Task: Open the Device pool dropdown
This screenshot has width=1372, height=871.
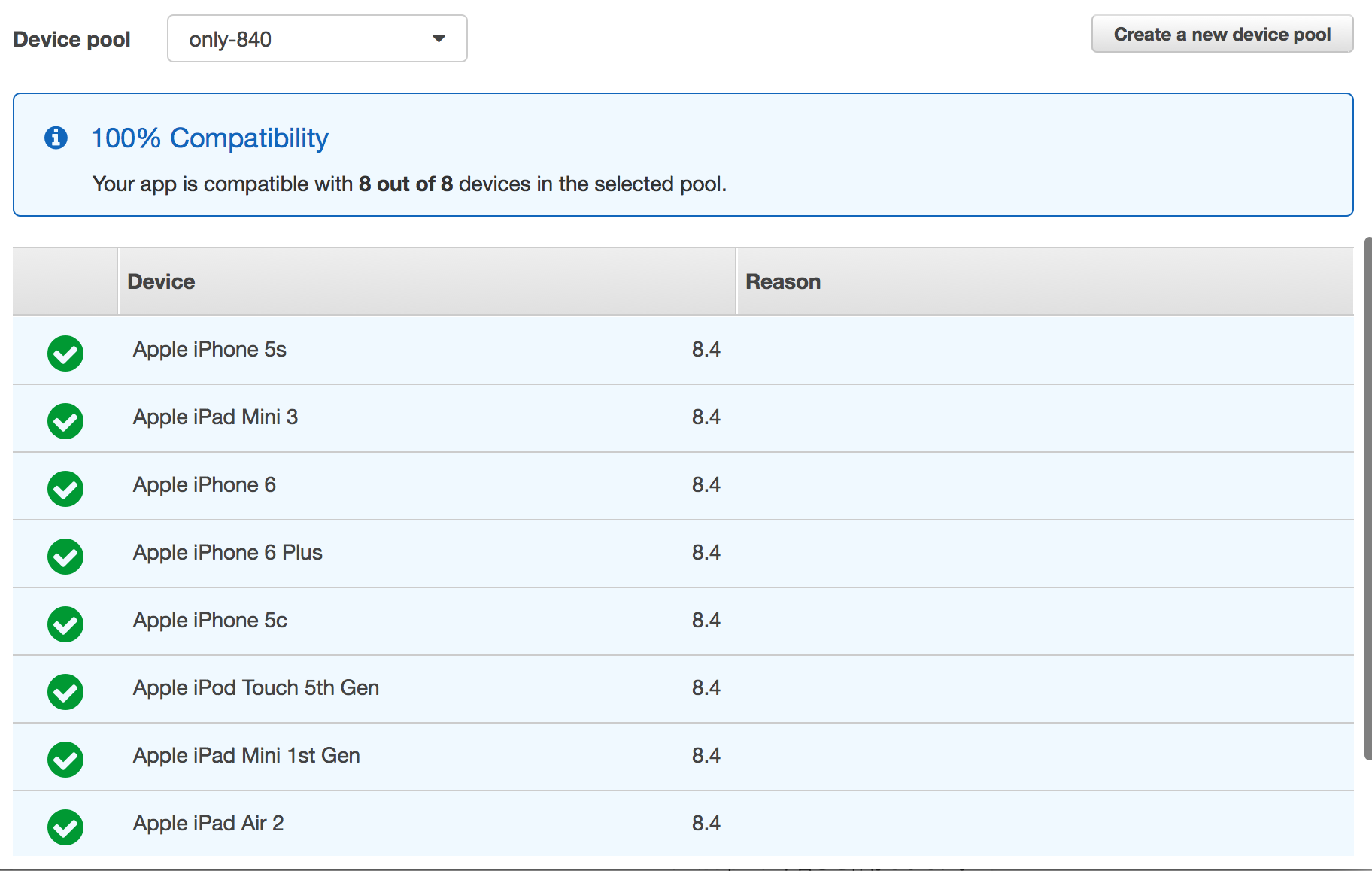Action: click(316, 38)
